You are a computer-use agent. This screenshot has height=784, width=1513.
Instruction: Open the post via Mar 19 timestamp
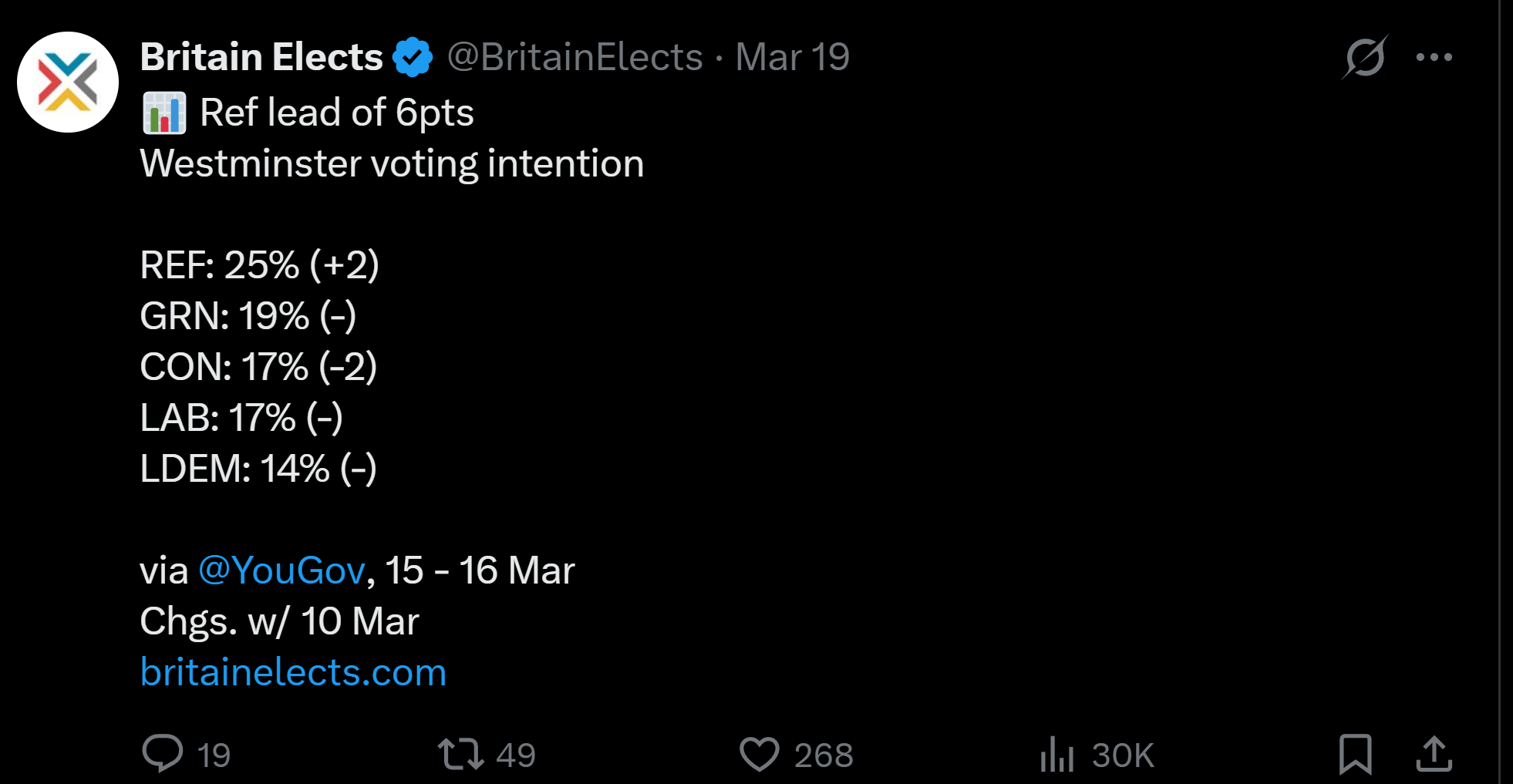(x=792, y=57)
